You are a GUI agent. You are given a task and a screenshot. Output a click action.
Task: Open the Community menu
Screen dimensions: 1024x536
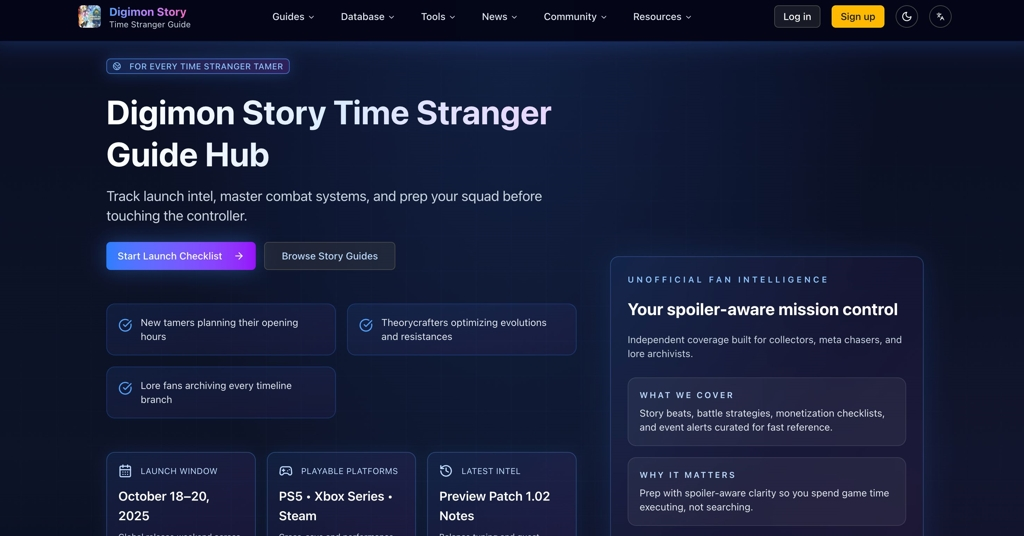(x=575, y=17)
